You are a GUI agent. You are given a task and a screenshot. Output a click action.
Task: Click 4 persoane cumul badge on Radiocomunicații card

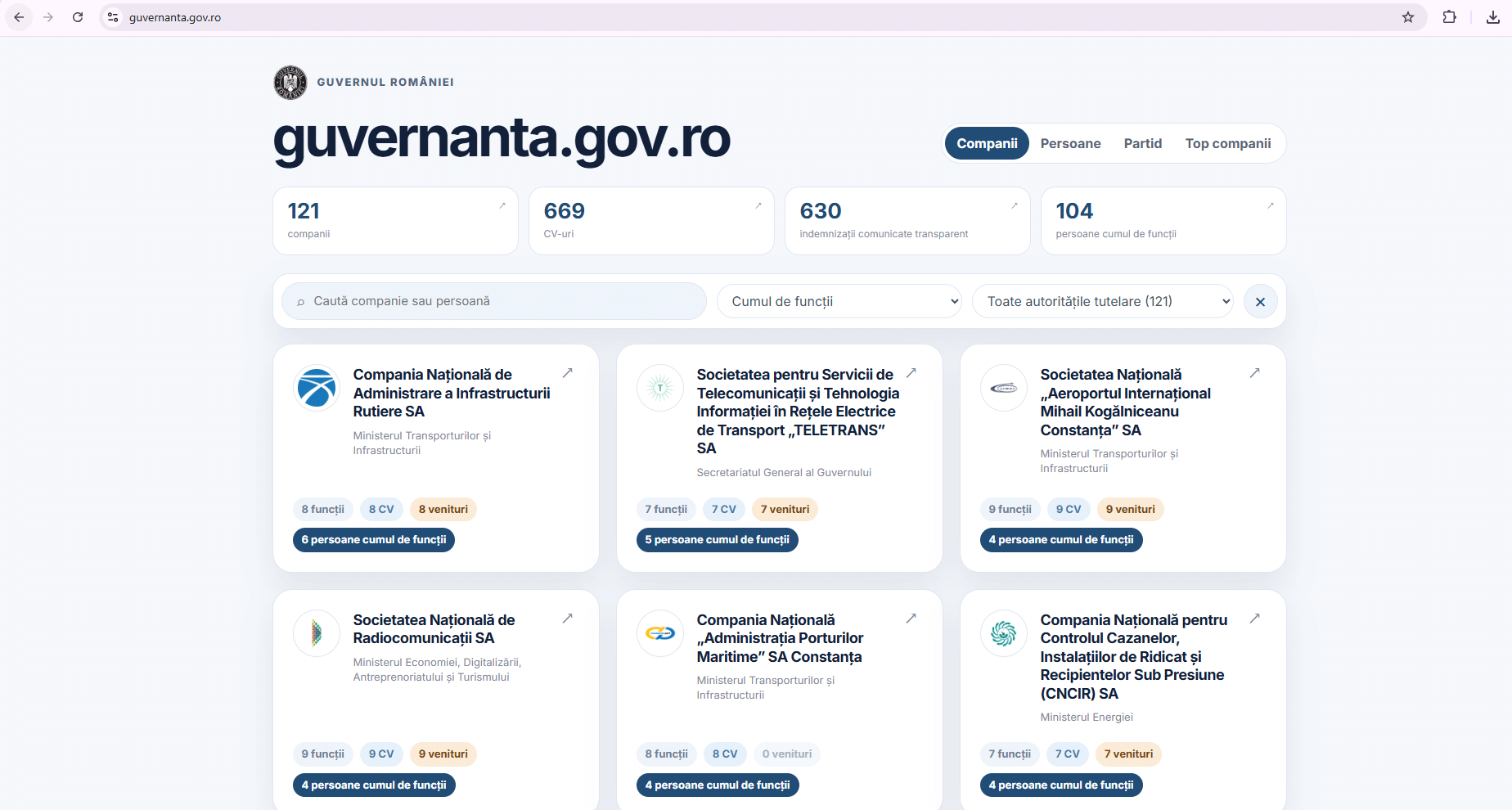point(374,785)
